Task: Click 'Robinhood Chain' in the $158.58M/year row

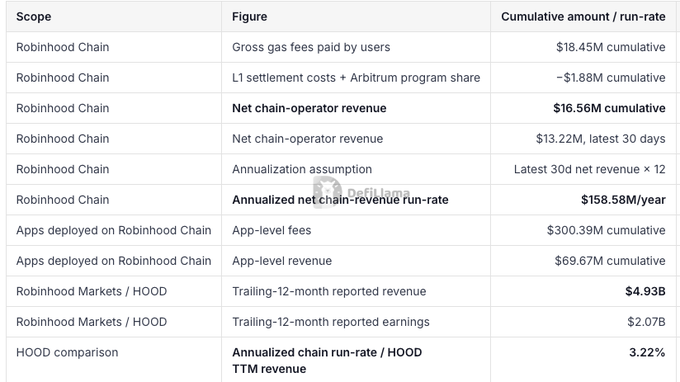Action: point(62,200)
